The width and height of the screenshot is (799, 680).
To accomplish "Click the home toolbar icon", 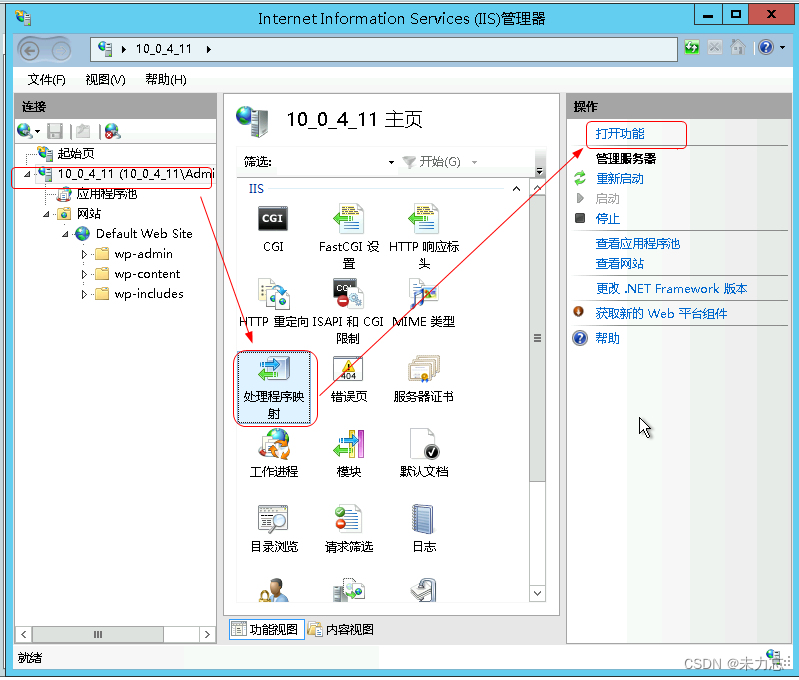I will [x=737, y=47].
